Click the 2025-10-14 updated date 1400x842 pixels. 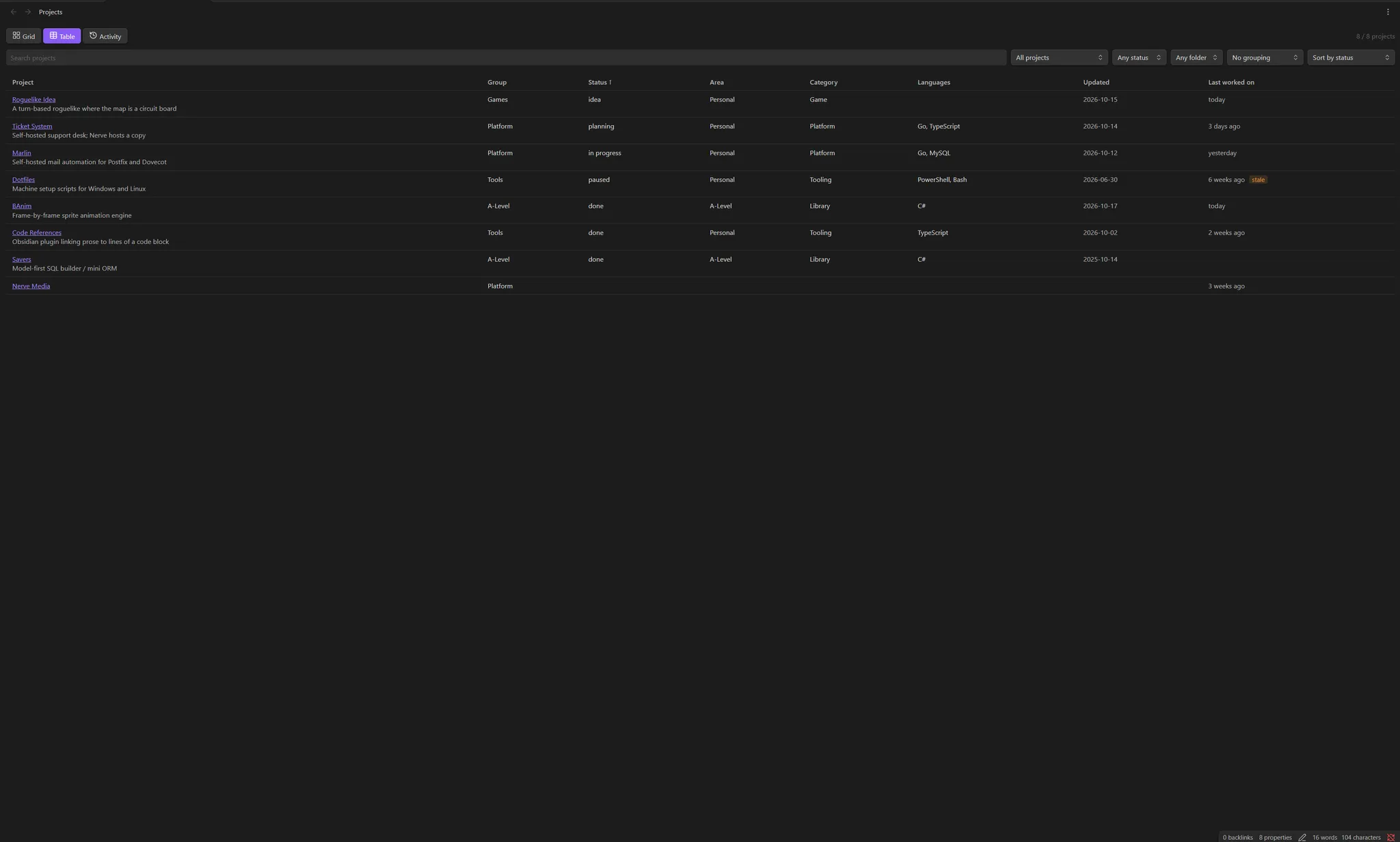(x=1100, y=259)
